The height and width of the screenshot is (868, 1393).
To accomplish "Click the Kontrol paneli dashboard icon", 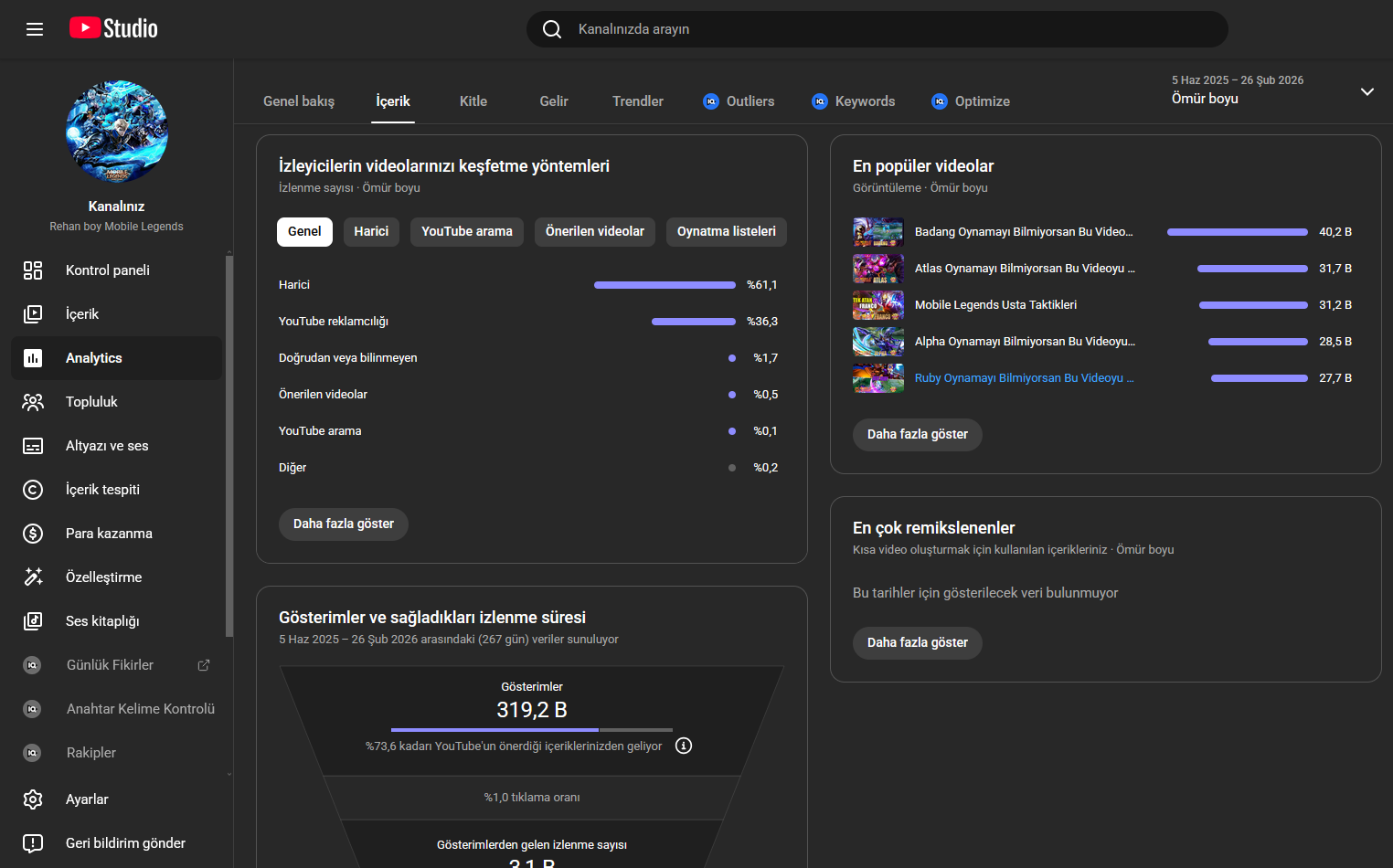I will (x=33, y=270).
